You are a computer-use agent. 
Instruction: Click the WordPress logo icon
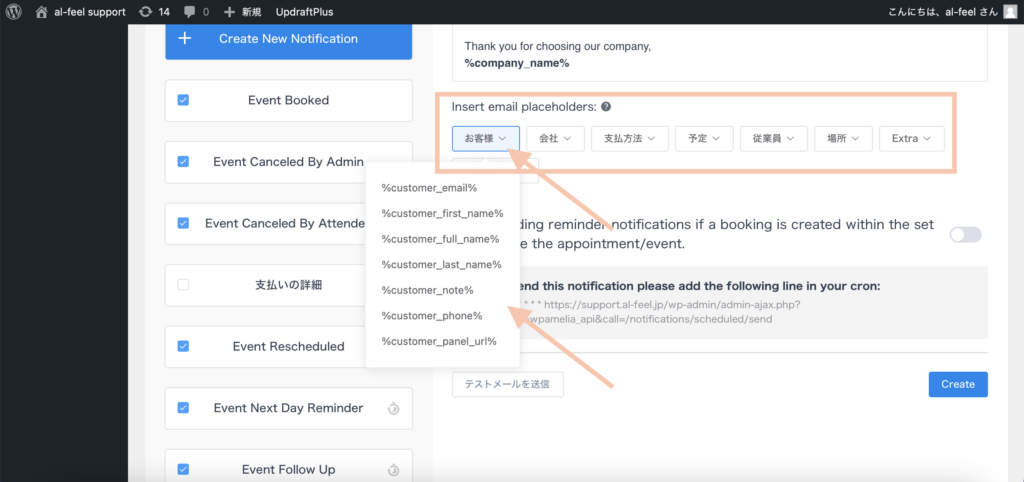pos(14,12)
